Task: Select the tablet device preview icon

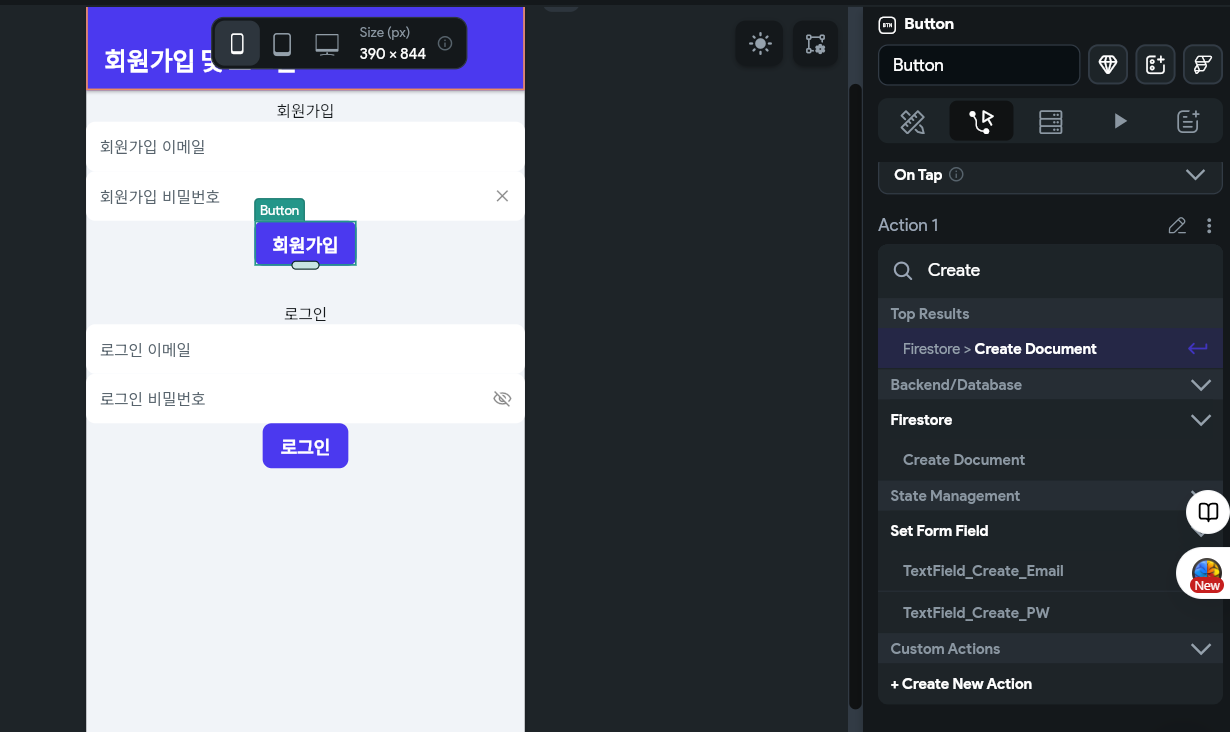Action: tap(282, 43)
